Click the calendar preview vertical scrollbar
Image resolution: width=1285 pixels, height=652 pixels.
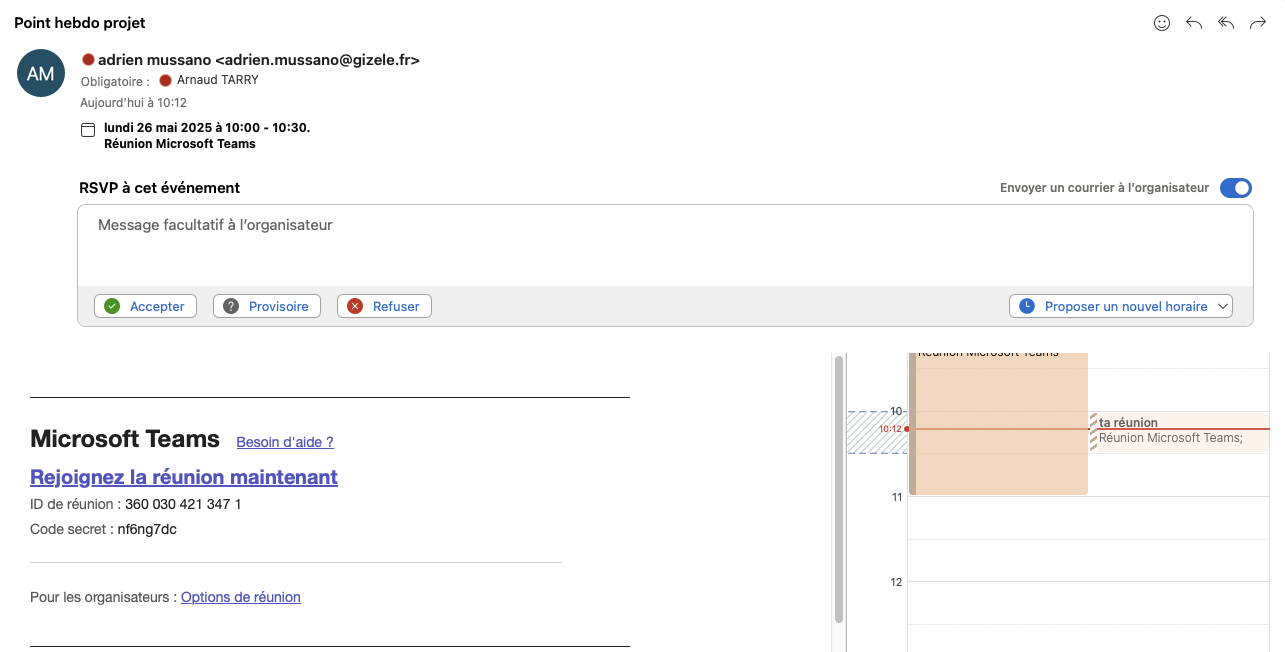click(839, 490)
